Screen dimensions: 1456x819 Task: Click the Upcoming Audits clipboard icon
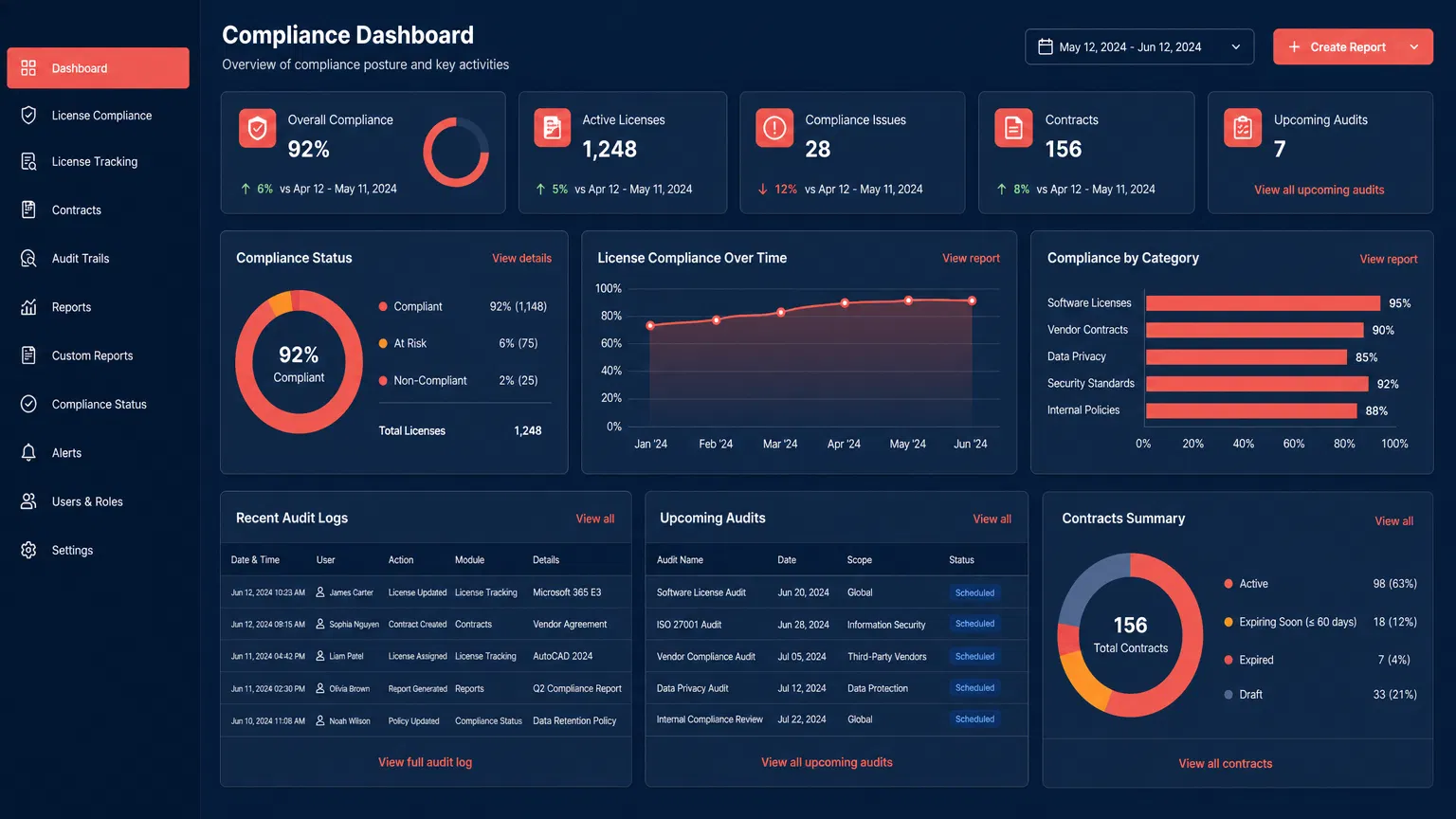pyautogui.click(x=1243, y=129)
